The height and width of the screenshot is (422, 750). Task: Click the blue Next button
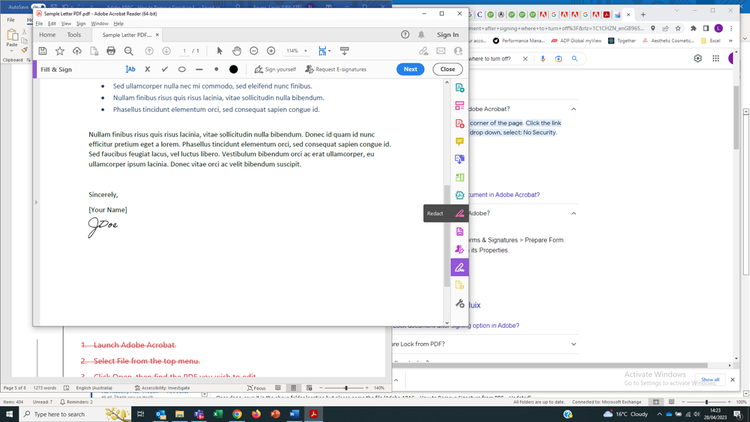coord(410,69)
